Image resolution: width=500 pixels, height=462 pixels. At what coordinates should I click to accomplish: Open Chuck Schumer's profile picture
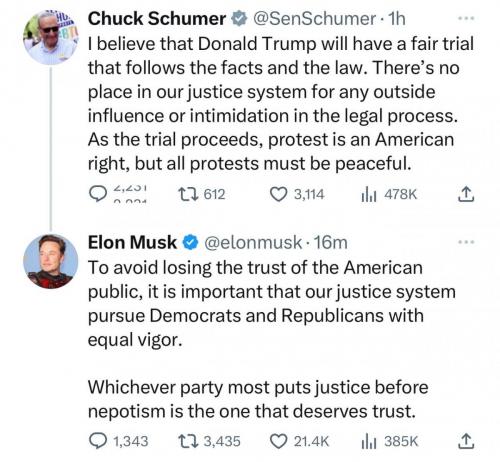50,37
